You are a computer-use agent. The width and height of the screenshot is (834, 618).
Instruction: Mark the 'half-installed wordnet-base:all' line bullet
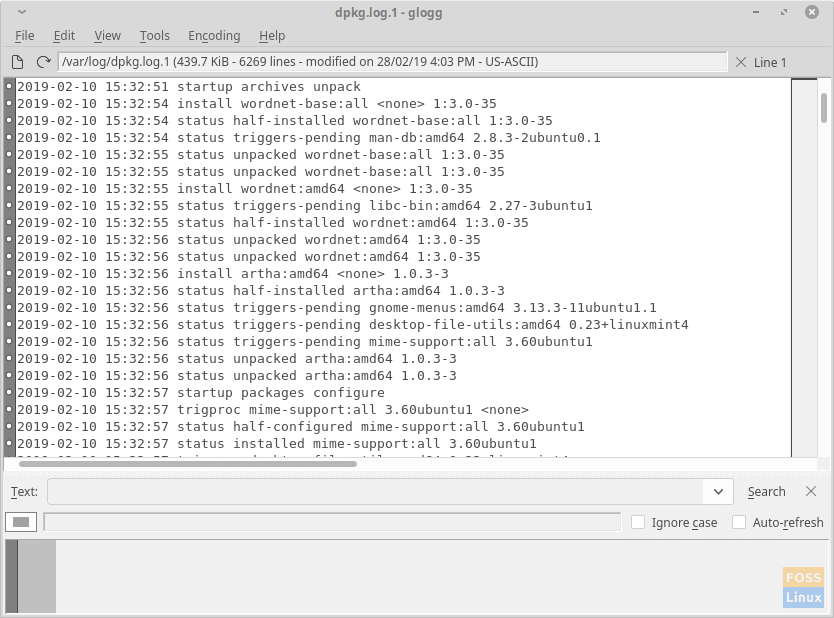[x=9, y=120]
